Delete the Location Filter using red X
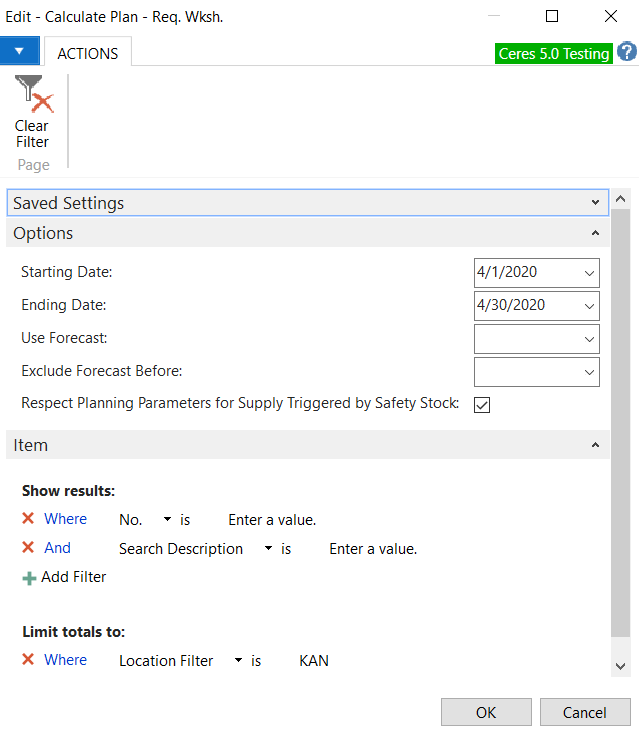639x731 pixels. [28, 660]
